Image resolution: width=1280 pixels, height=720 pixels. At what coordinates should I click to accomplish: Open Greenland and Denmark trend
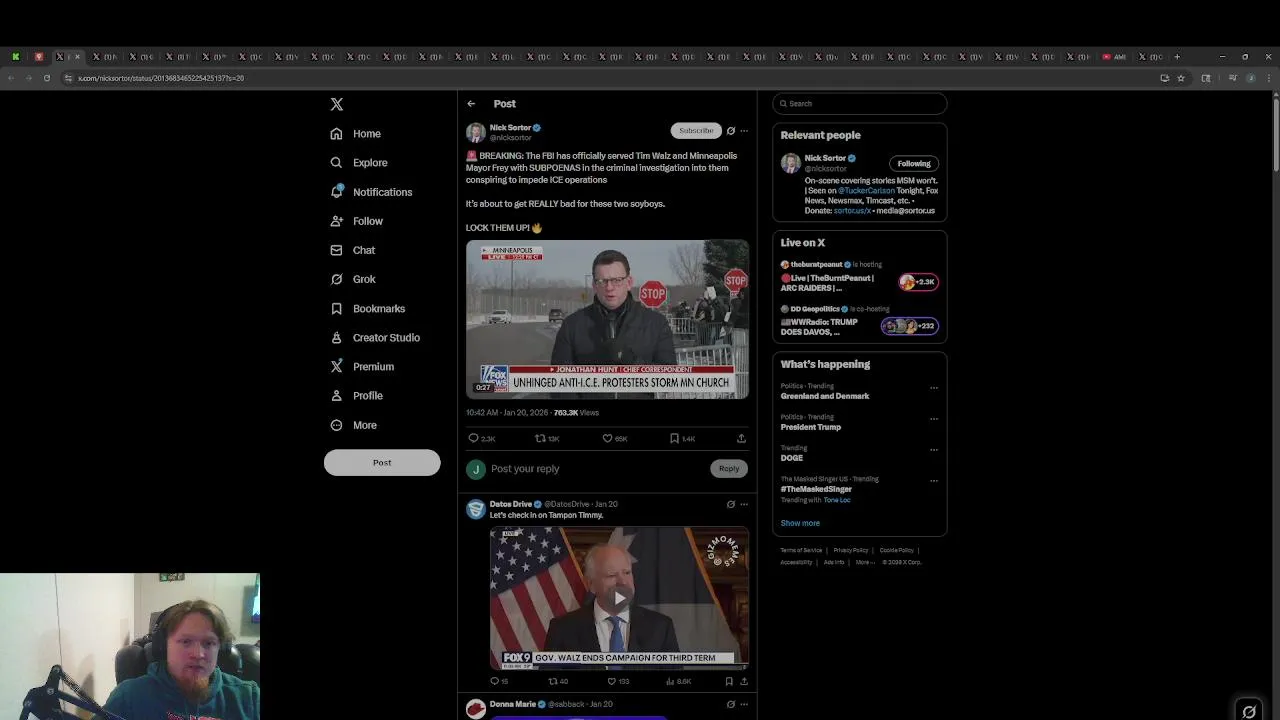[x=825, y=397]
